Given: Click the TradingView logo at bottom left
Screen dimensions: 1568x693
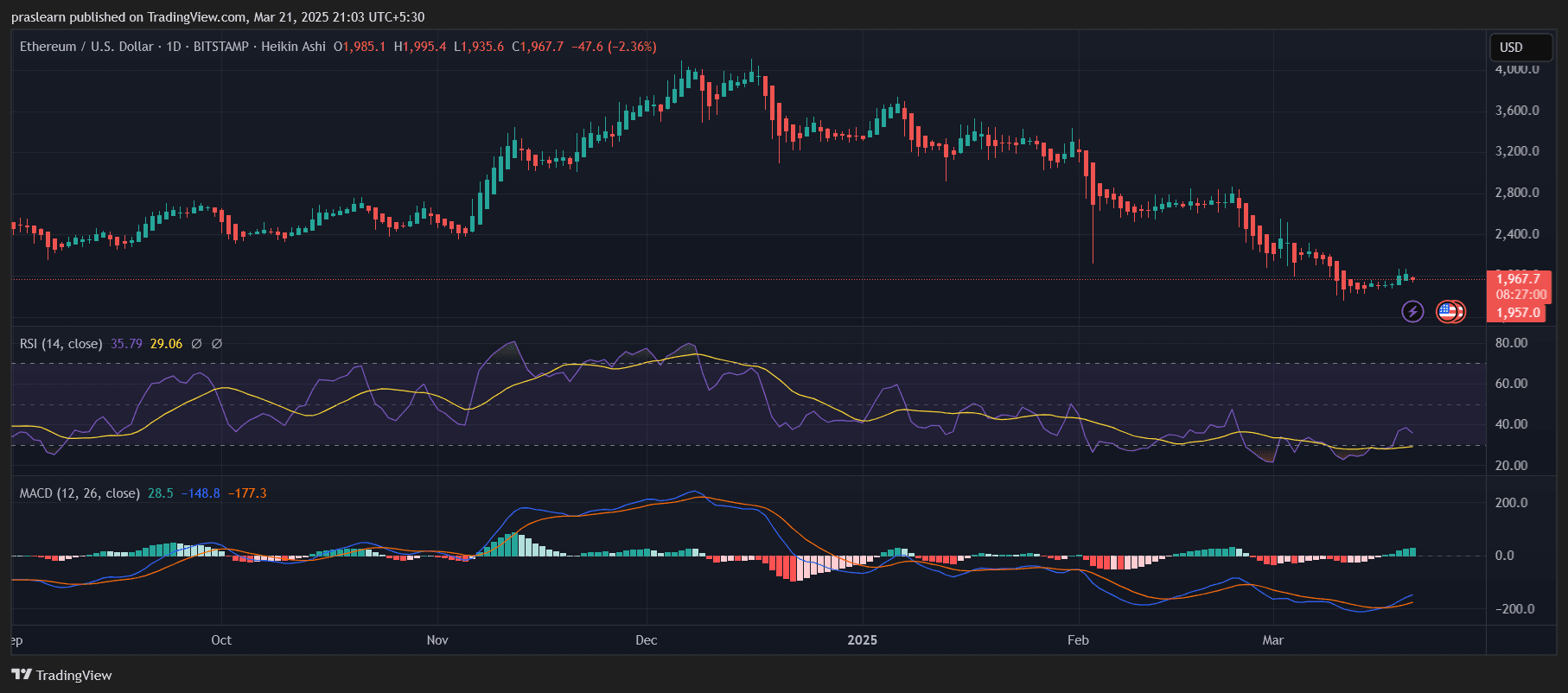Looking at the screenshot, I should coord(61,675).
